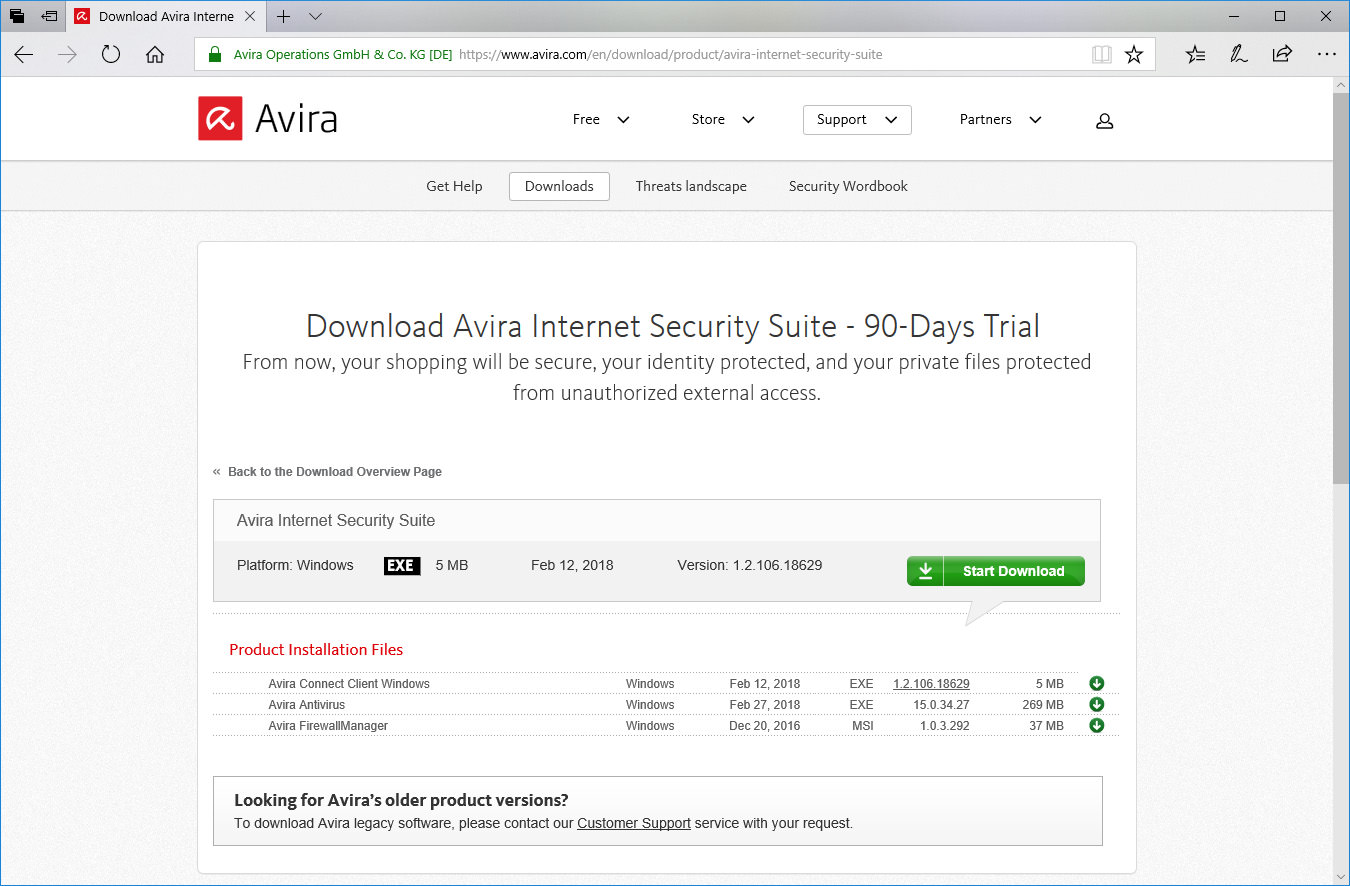Go to the browser home page icon

coord(155,55)
